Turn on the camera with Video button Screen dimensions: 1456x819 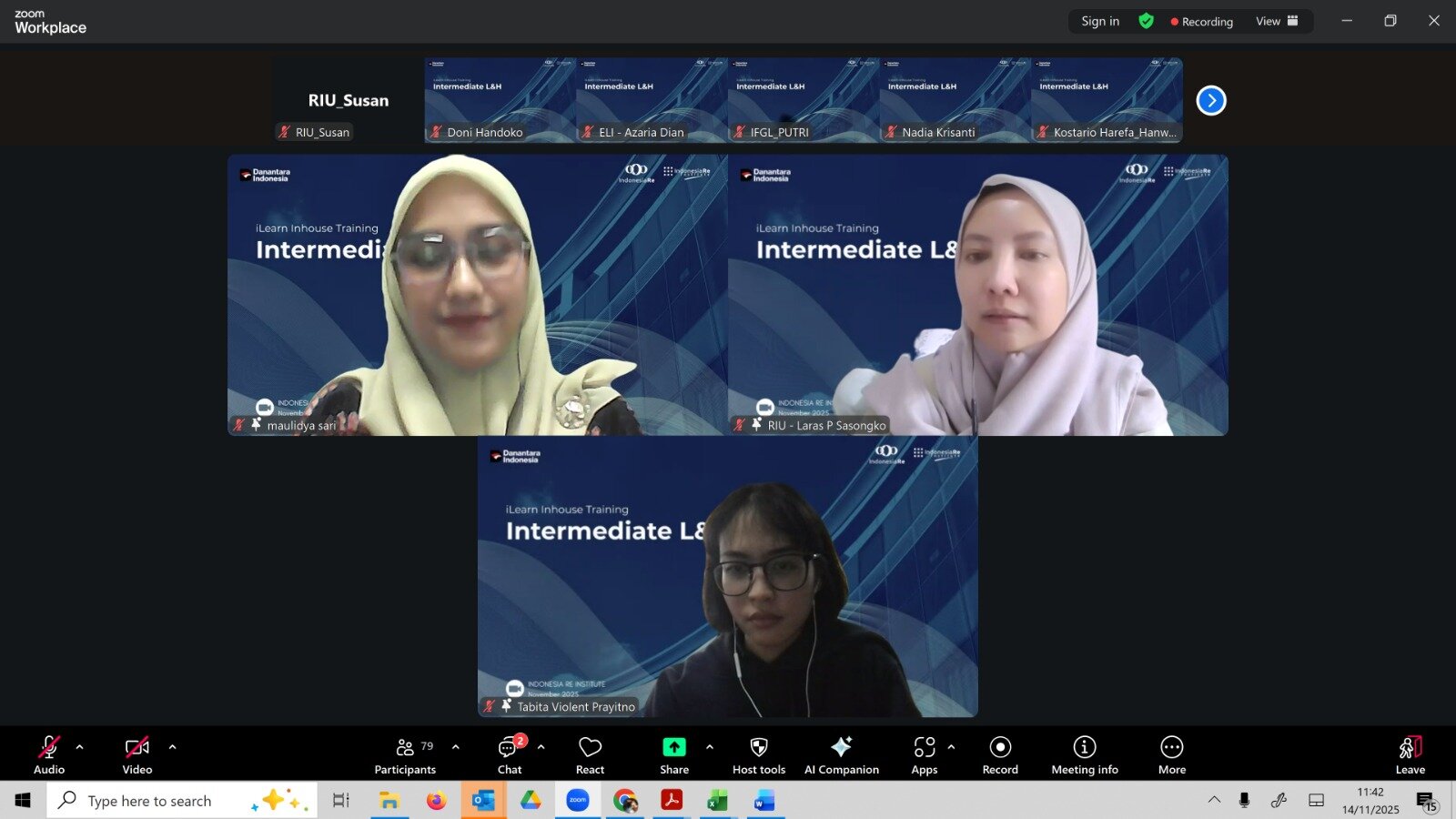(137, 755)
